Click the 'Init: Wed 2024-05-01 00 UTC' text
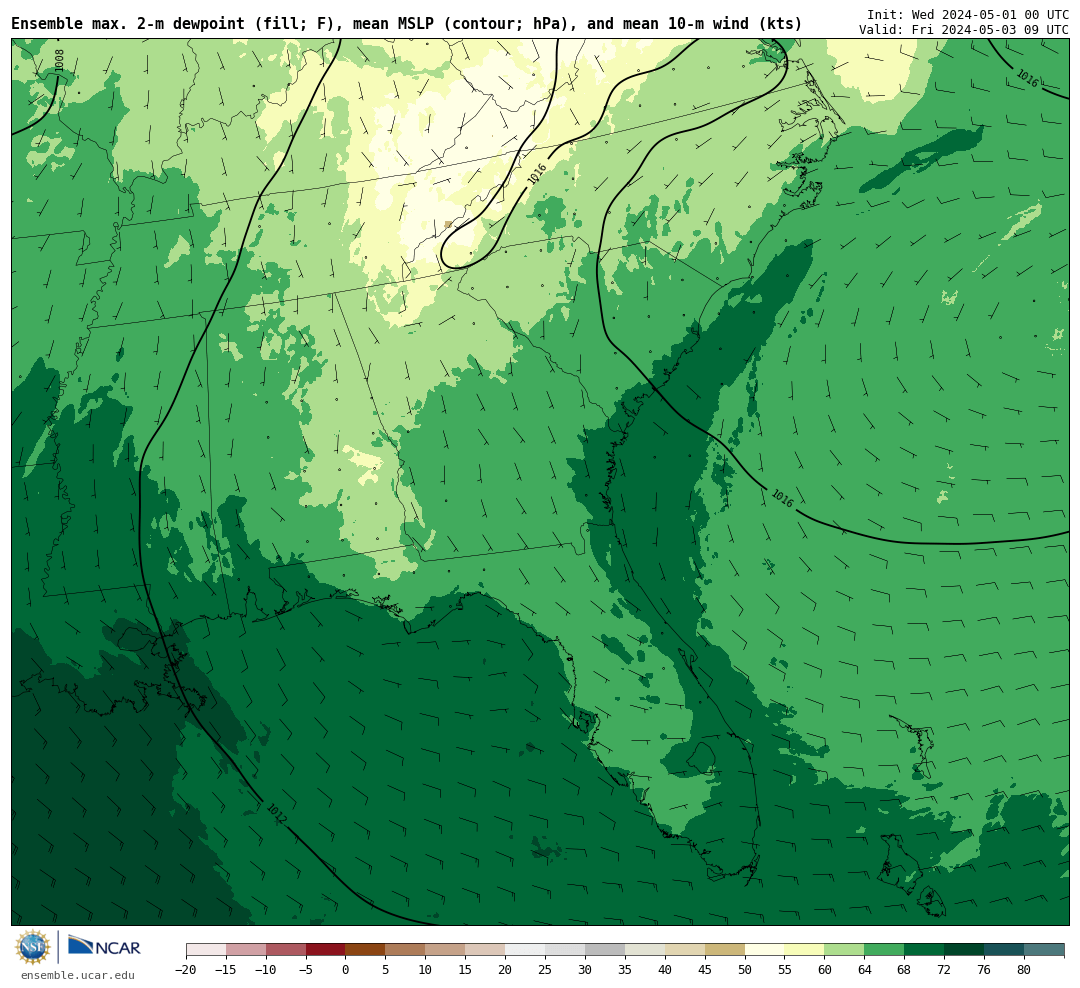The width and height of the screenshot is (1080, 988). click(968, 14)
